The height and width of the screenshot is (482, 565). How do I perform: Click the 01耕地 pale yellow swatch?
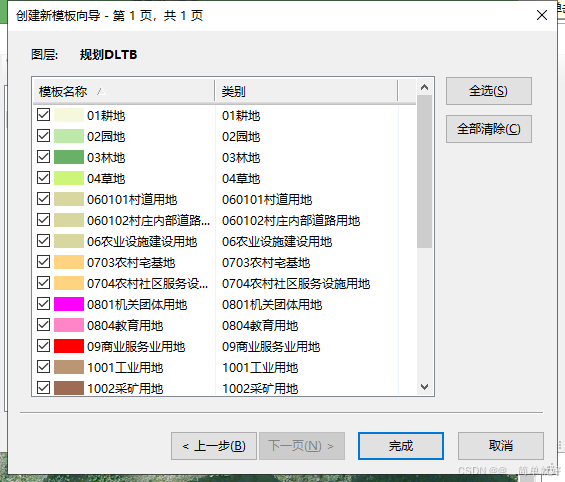tap(69, 115)
